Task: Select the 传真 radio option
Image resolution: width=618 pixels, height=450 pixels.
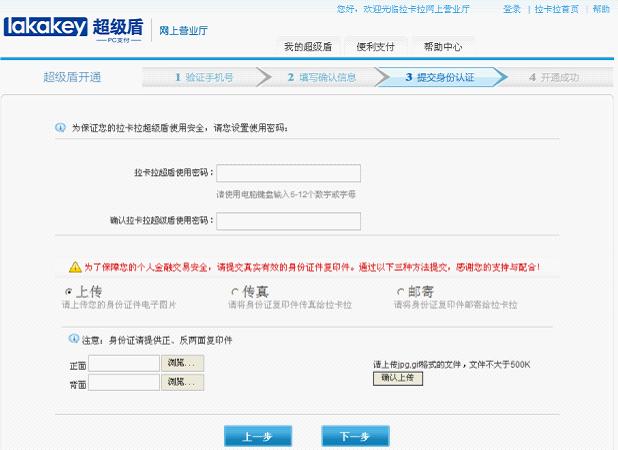Action: click(235, 292)
